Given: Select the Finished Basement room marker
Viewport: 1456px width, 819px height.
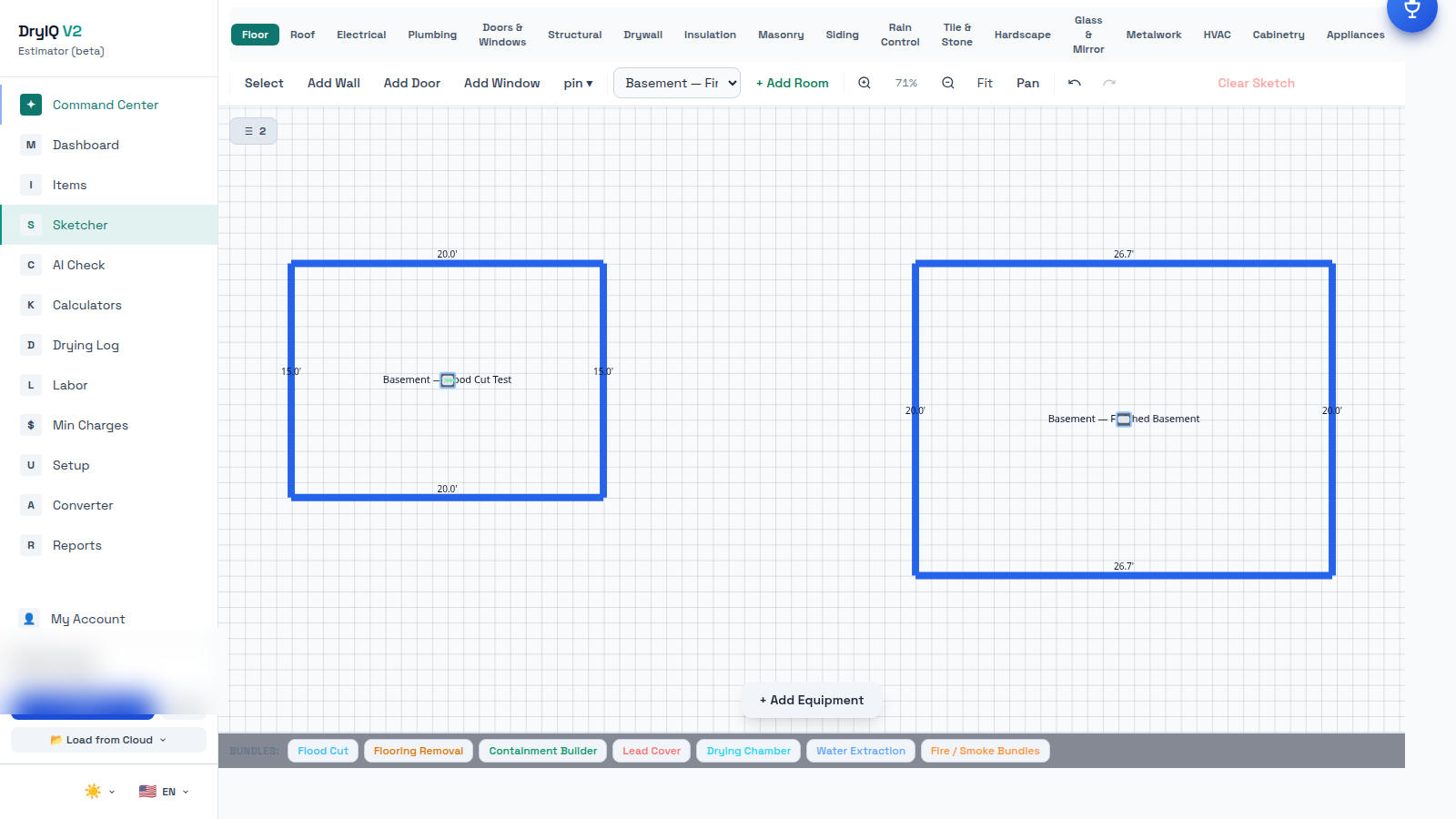Looking at the screenshot, I should coord(1124,419).
